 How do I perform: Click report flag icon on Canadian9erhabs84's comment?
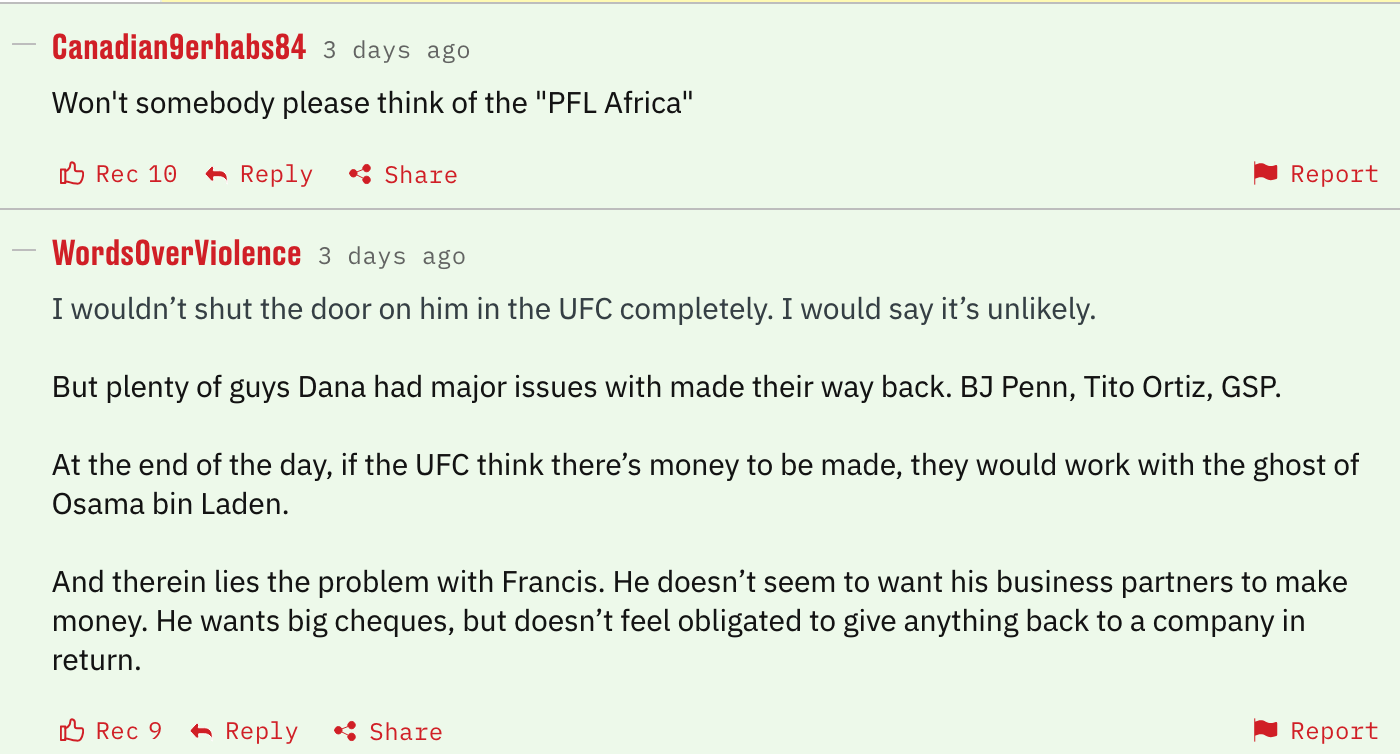point(1265,174)
